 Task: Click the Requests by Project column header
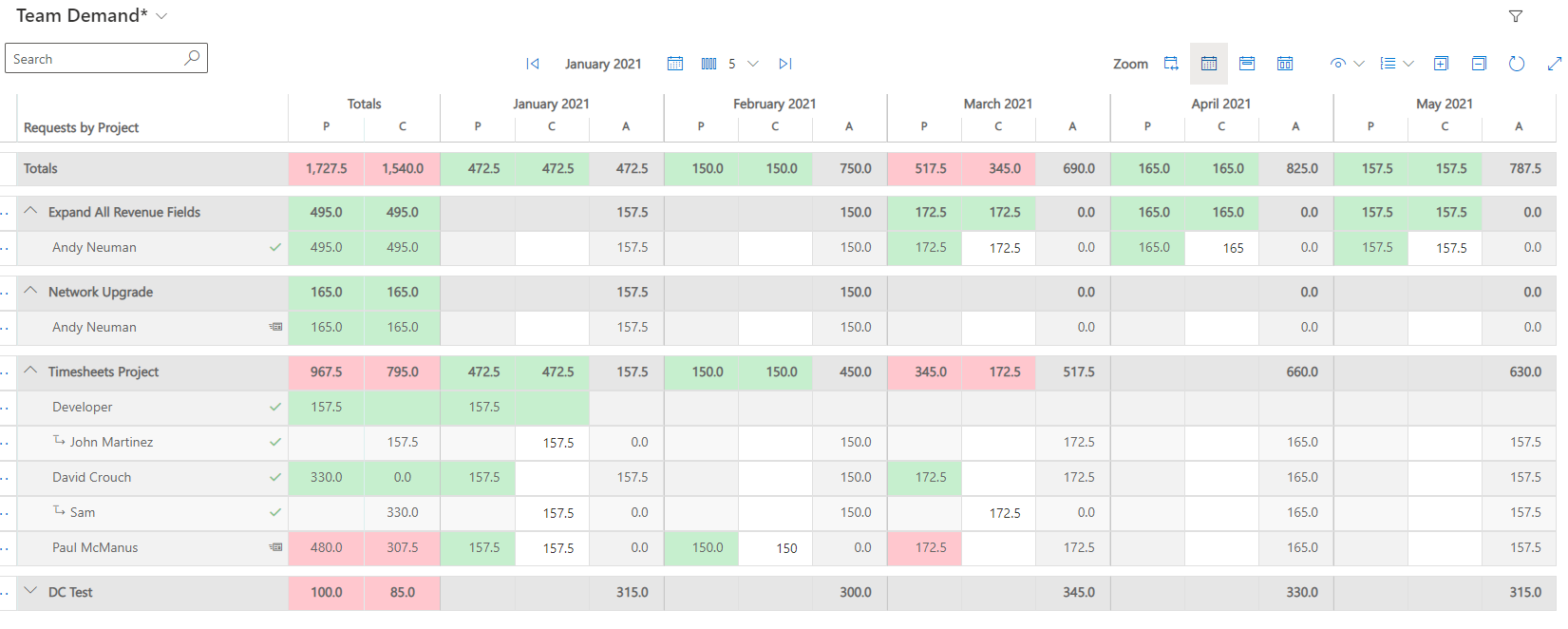82,127
